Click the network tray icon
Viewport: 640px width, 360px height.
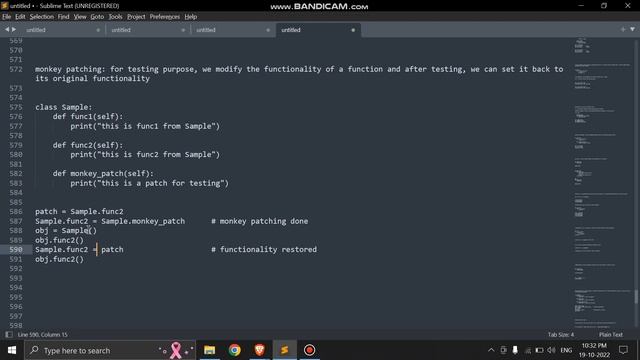[527, 350]
